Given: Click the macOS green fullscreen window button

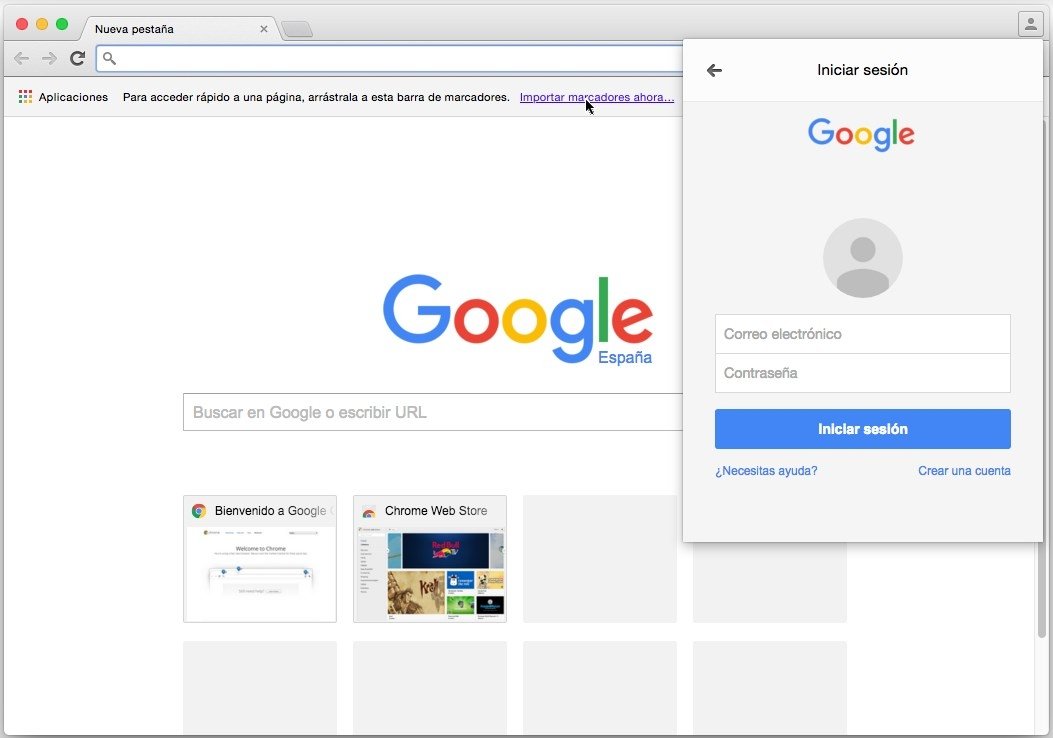Looking at the screenshot, I should click(62, 24).
